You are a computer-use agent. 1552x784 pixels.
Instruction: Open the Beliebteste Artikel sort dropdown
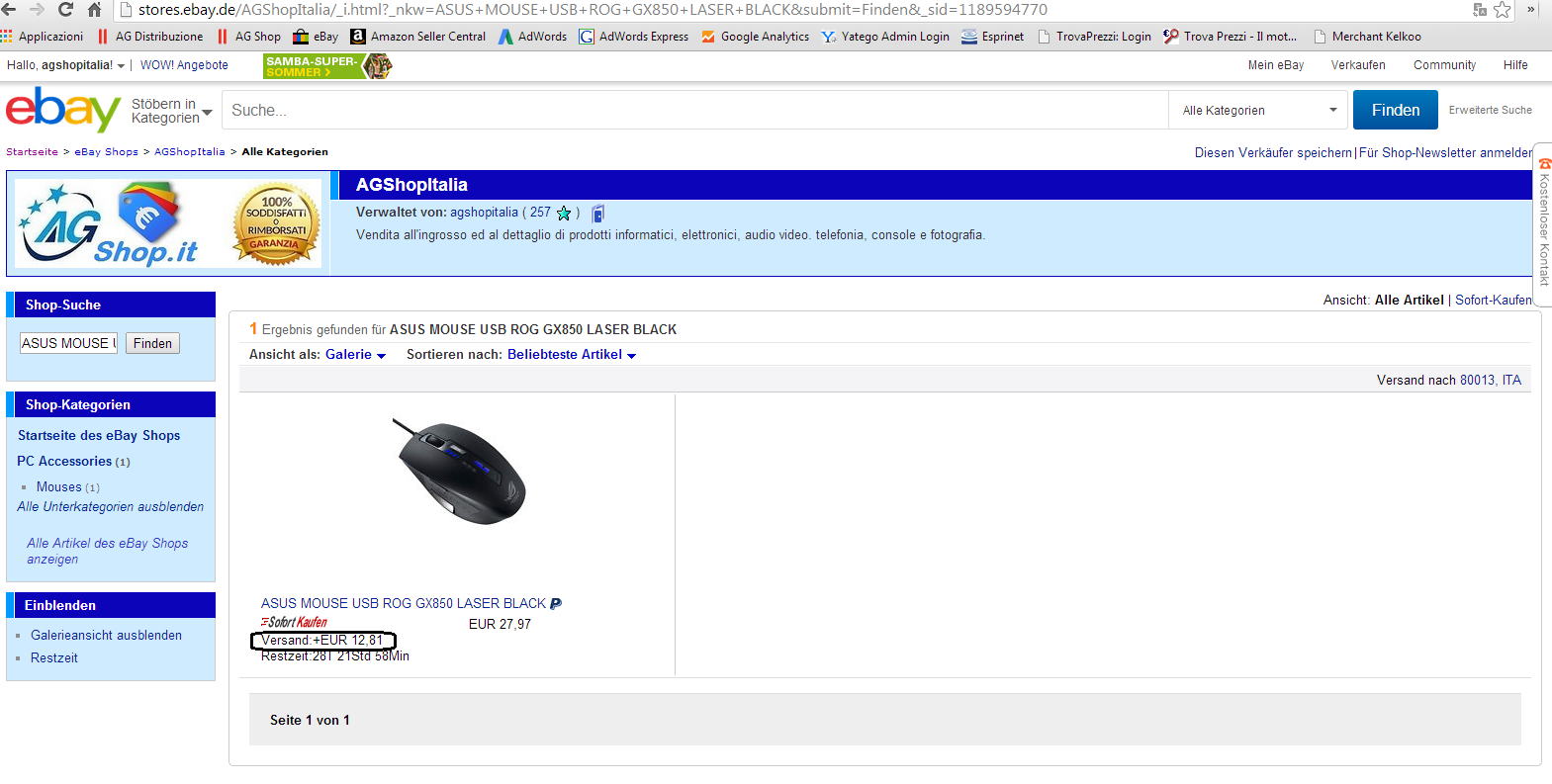(x=572, y=355)
